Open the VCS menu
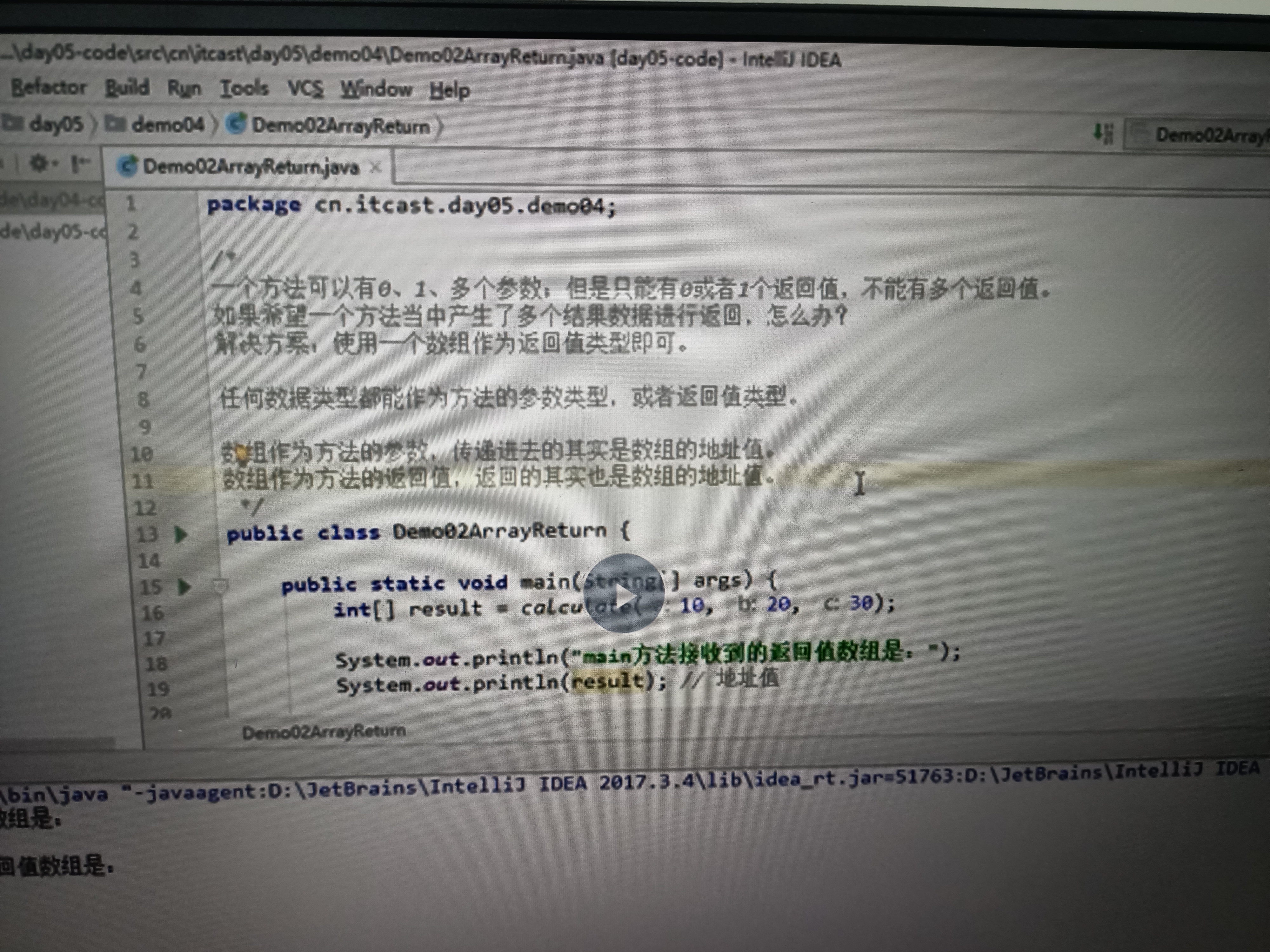This screenshot has width=1270, height=952. 305,89
